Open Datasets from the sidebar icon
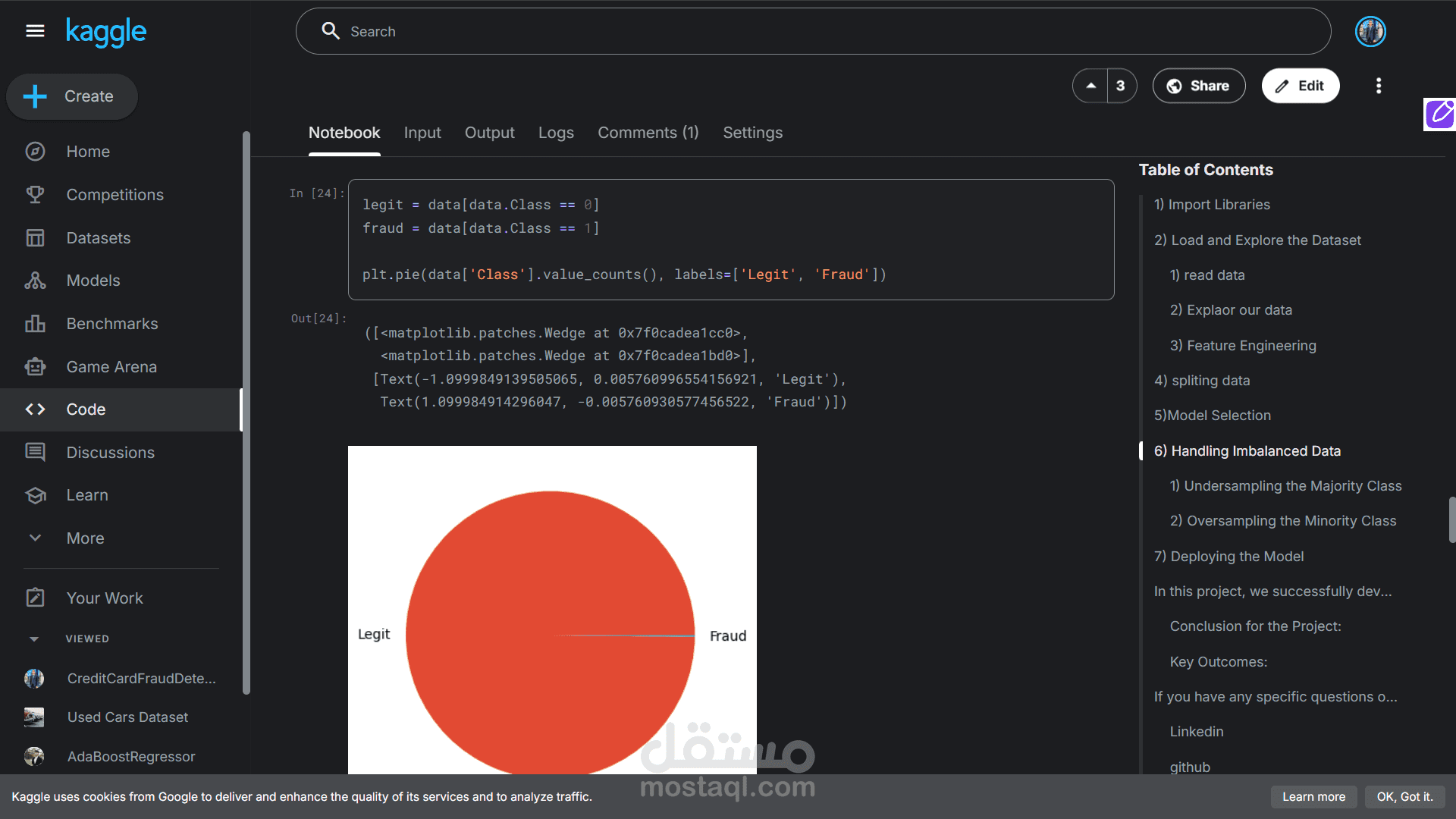1456x819 pixels. pos(35,238)
